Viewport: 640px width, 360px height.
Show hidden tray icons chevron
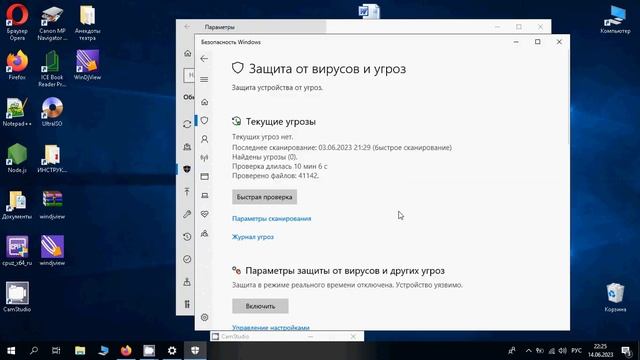tap(529, 351)
